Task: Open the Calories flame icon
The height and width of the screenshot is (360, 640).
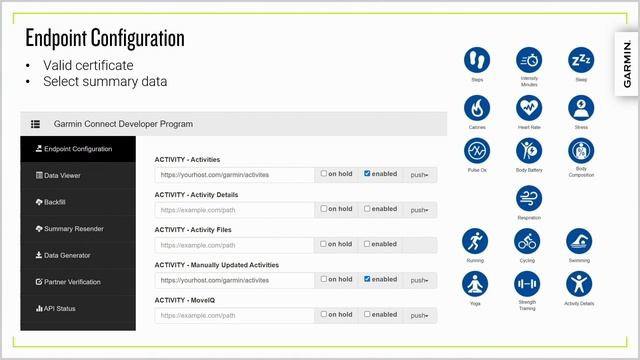Action: point(477,108)
